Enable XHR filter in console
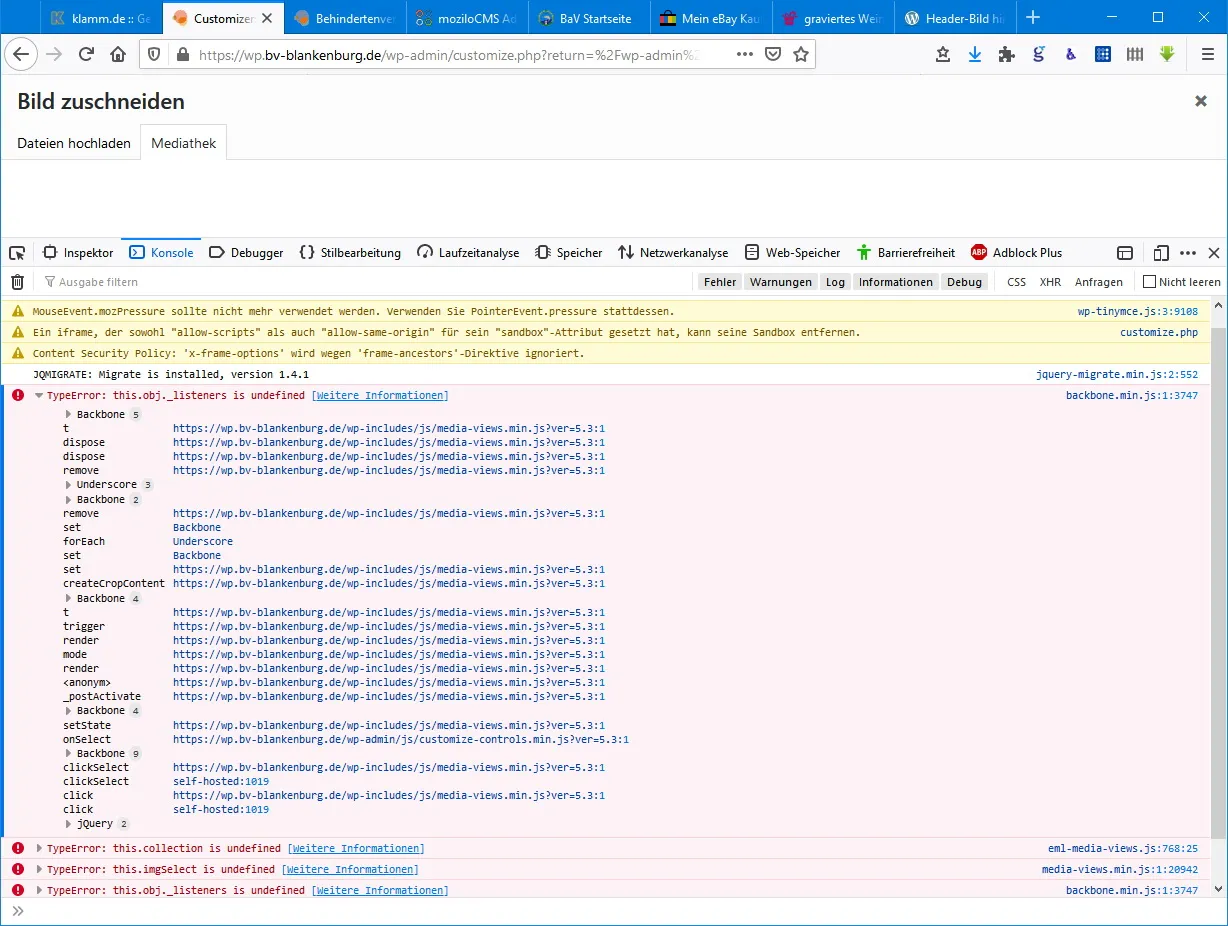 pyautogui.click(x=1050, y=282)
